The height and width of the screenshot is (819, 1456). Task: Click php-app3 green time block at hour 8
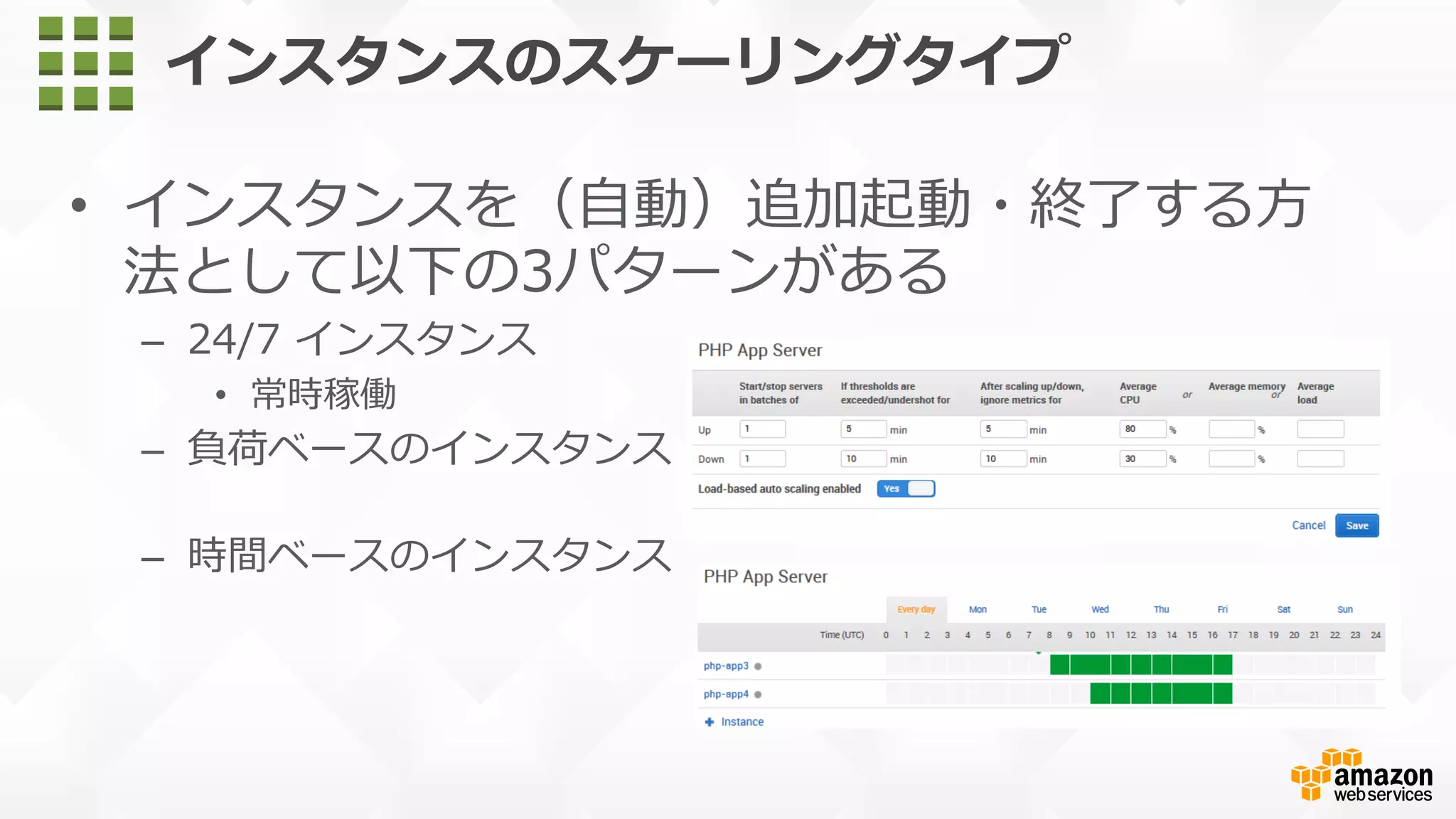1059,665
